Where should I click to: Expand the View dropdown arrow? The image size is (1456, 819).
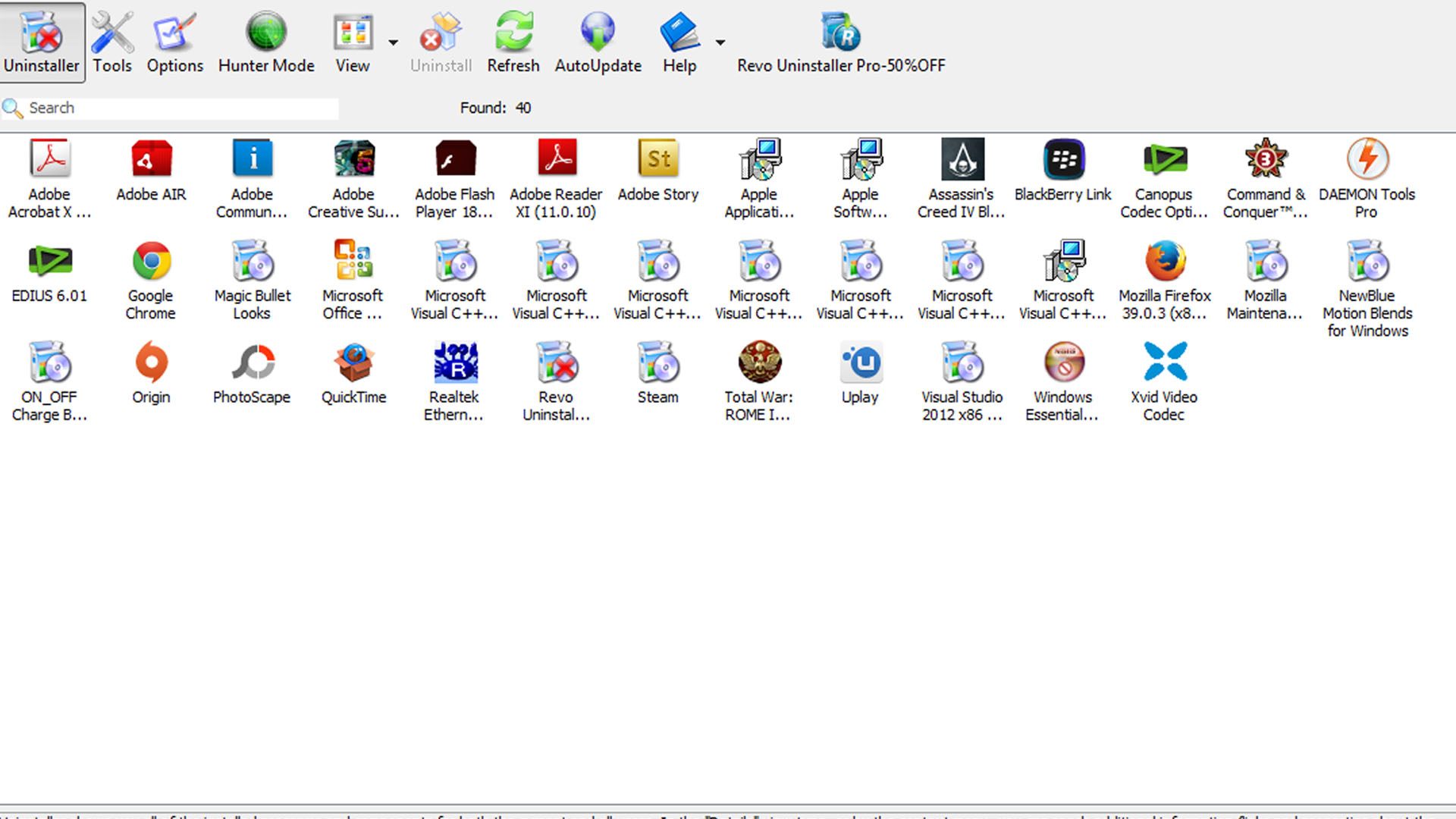(x=393, y=42)
